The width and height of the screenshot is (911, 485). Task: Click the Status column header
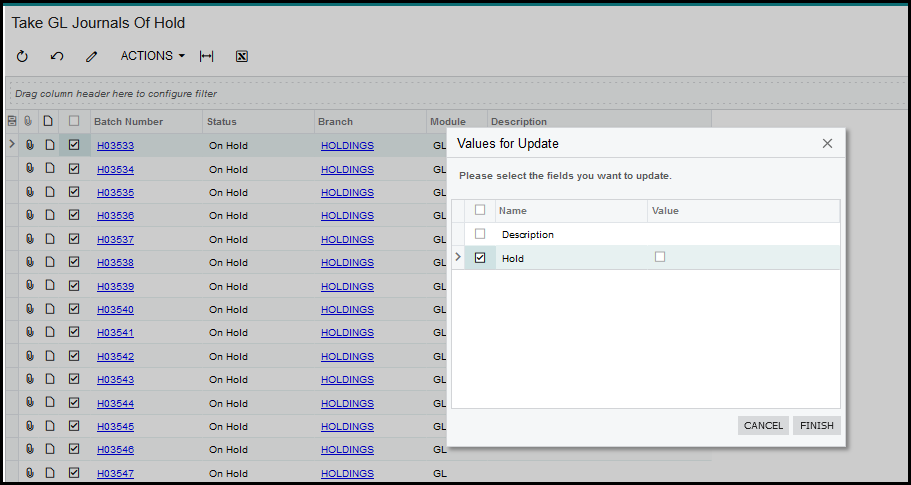click(x=221, y=122)
